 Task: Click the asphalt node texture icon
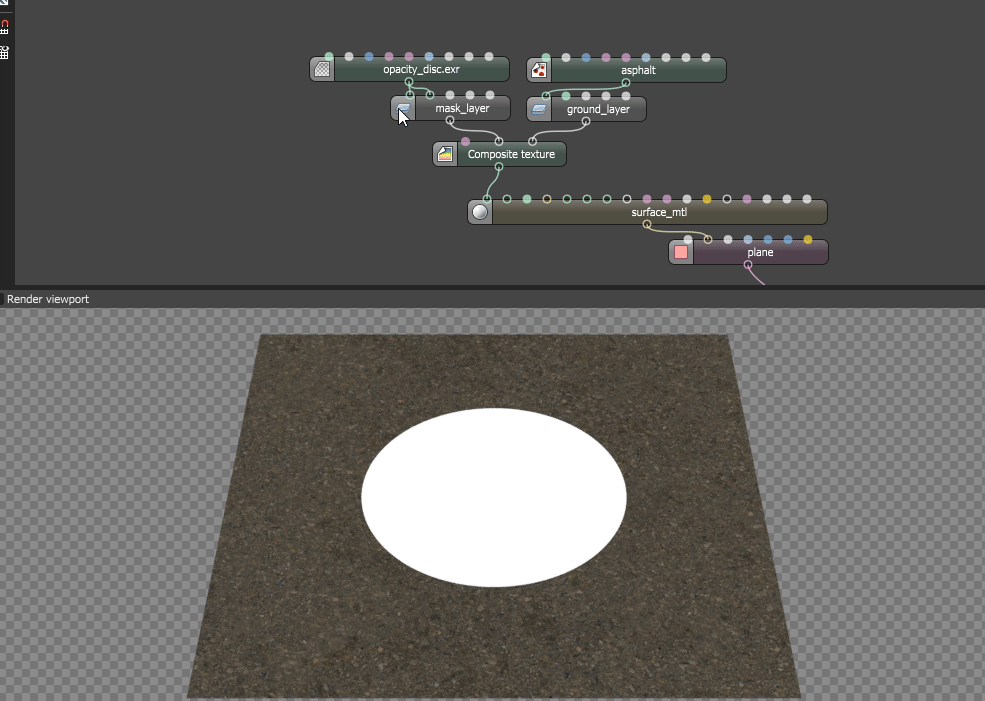pyautogui.click(x=539, y=70)
